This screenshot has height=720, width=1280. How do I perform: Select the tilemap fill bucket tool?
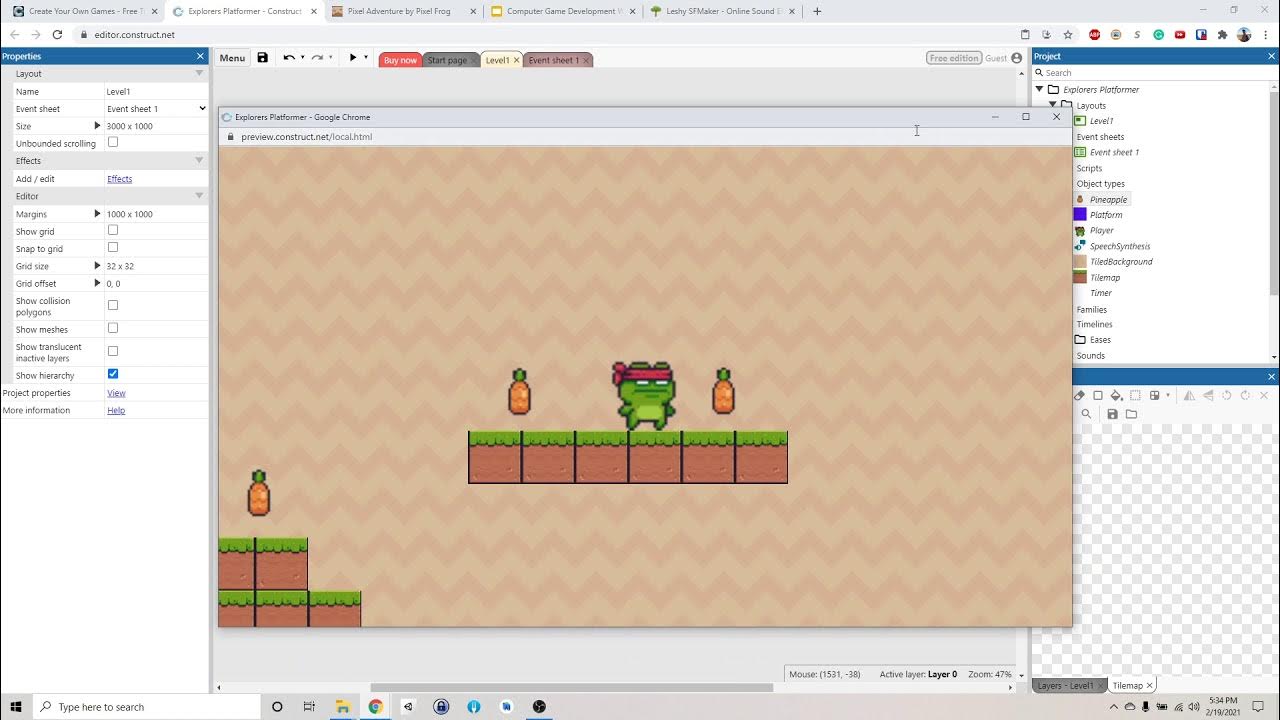[1116, 396]
